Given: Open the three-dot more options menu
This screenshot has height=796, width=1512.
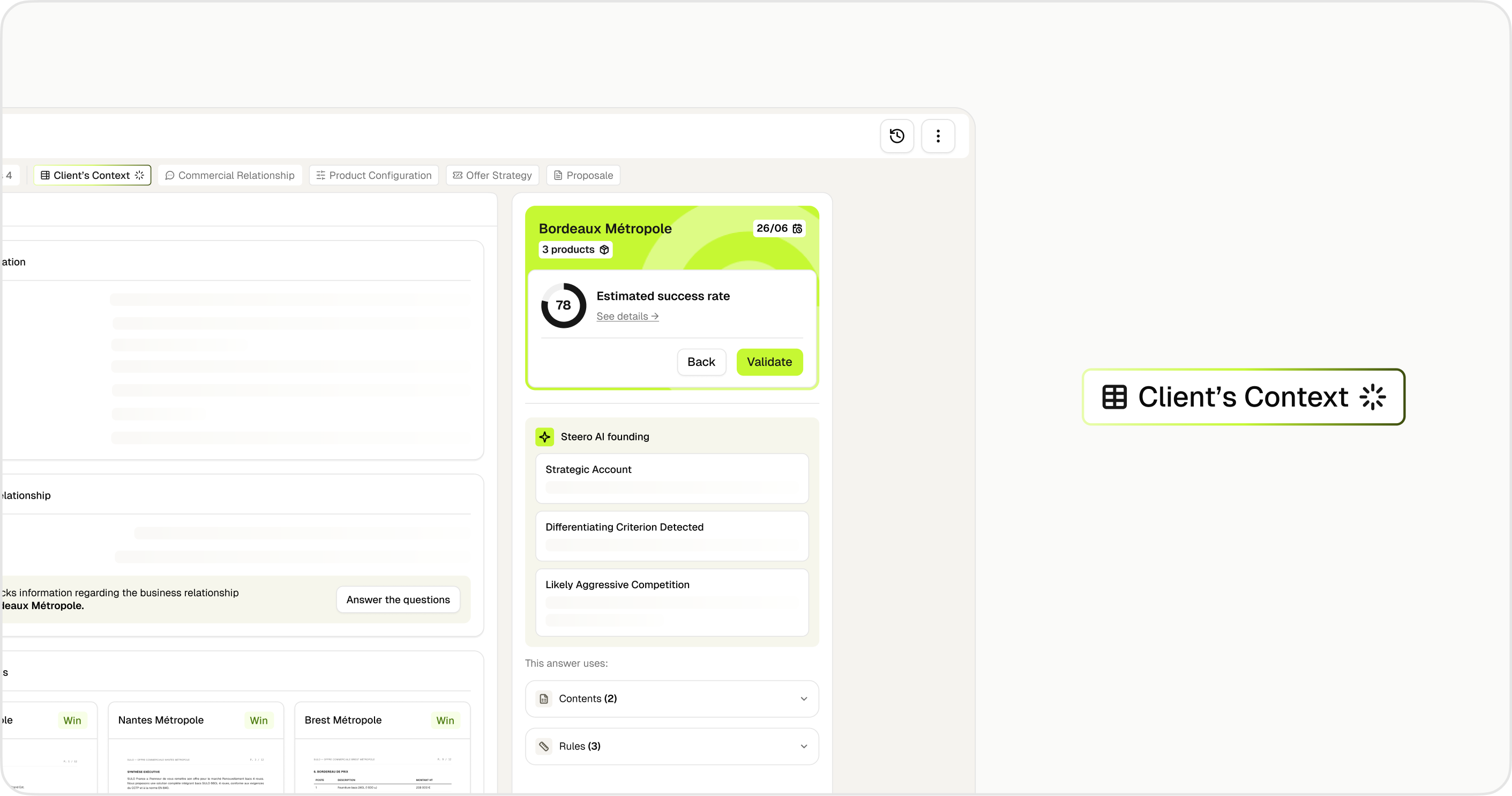Looking at the screenshot, I should pos(938,136).
